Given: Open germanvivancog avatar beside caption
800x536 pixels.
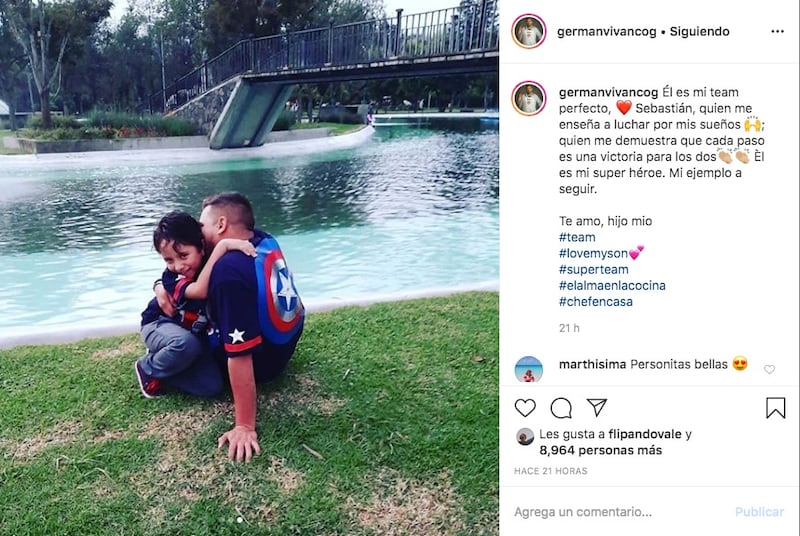Looking at the screenshot, I should point(529,98).
